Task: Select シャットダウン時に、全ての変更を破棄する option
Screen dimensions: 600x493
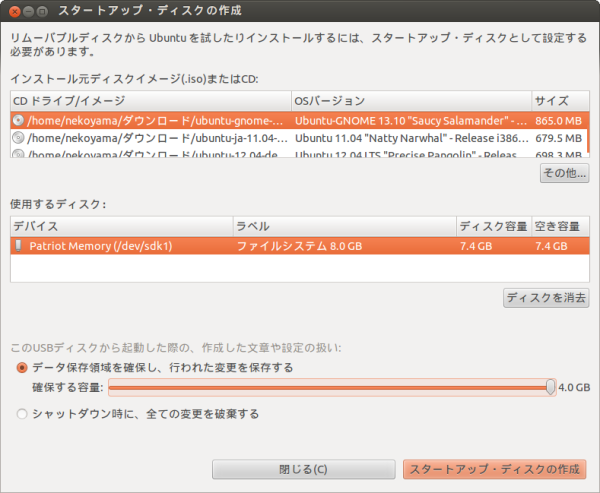Action: (x=22, y=413)
